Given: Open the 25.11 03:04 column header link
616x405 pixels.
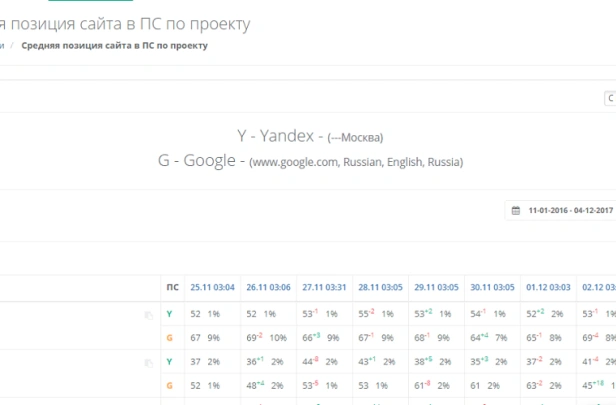Looking at the screenshot, I should pos(213,288).
